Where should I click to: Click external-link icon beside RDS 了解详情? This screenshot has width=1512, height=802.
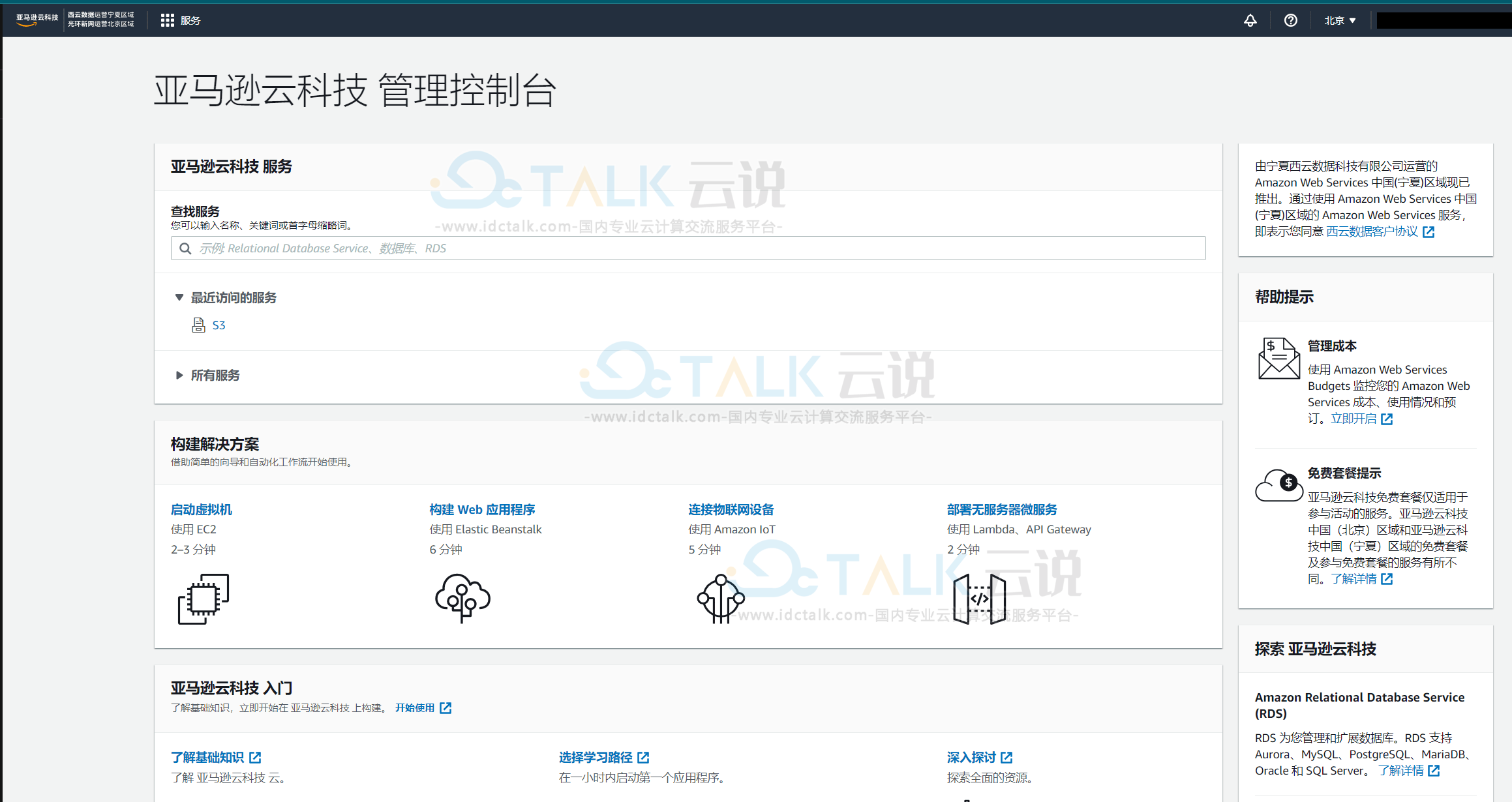[x=1434, y=770]
